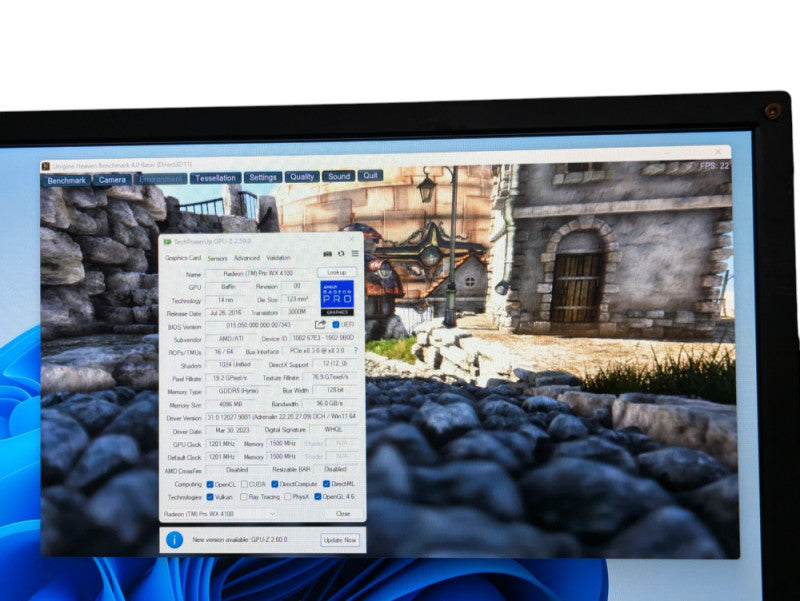
Task: Click the FPS counter in Heaven
Action: 714,166
